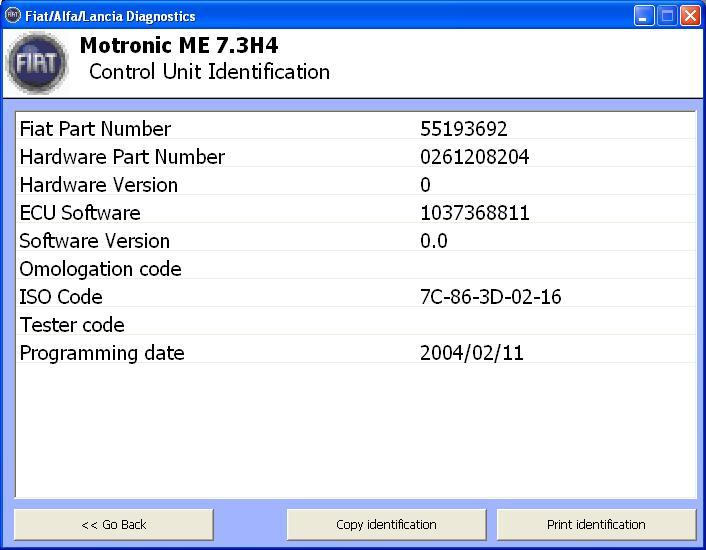Select the Tester code row
Viewport: 706px width, 550px height.
[x=356, y=325]
